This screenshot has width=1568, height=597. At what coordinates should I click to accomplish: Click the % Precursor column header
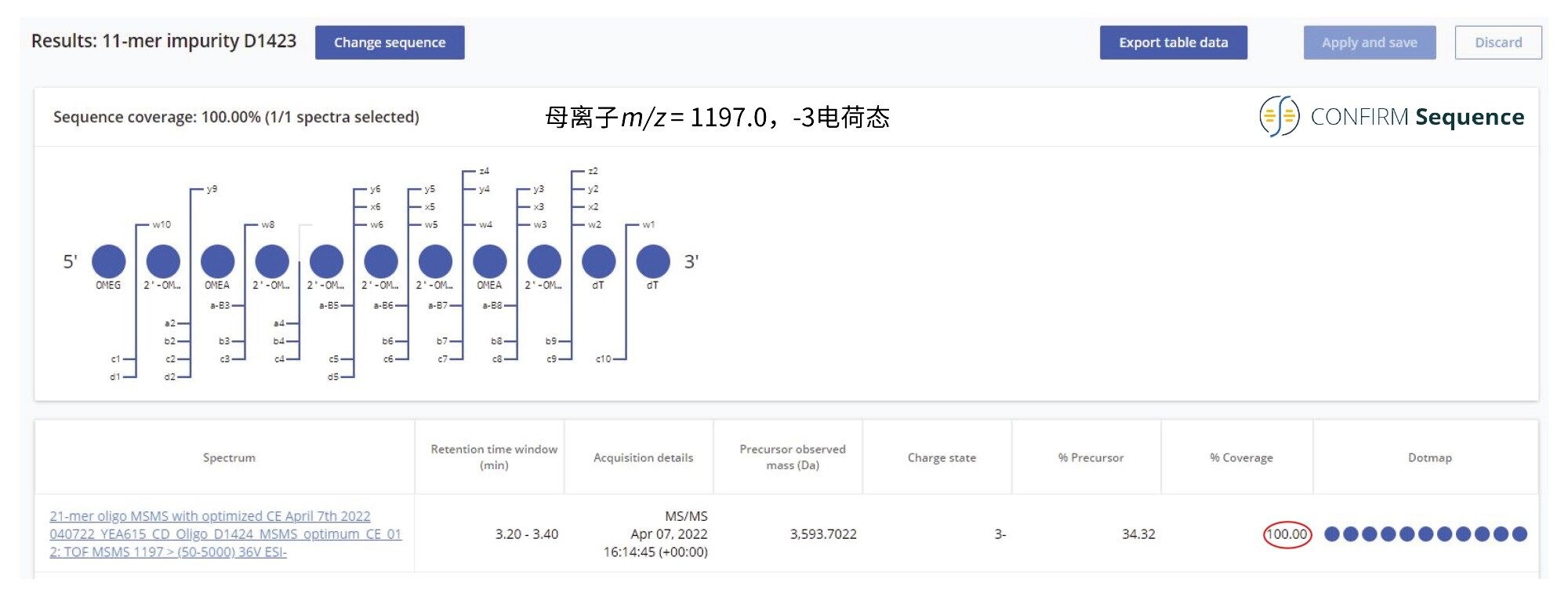click(1091, 457)
